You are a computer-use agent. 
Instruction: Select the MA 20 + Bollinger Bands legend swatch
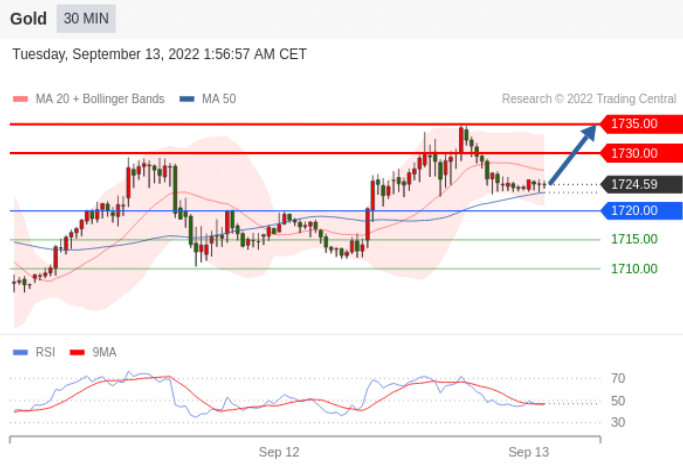[20, 99]
